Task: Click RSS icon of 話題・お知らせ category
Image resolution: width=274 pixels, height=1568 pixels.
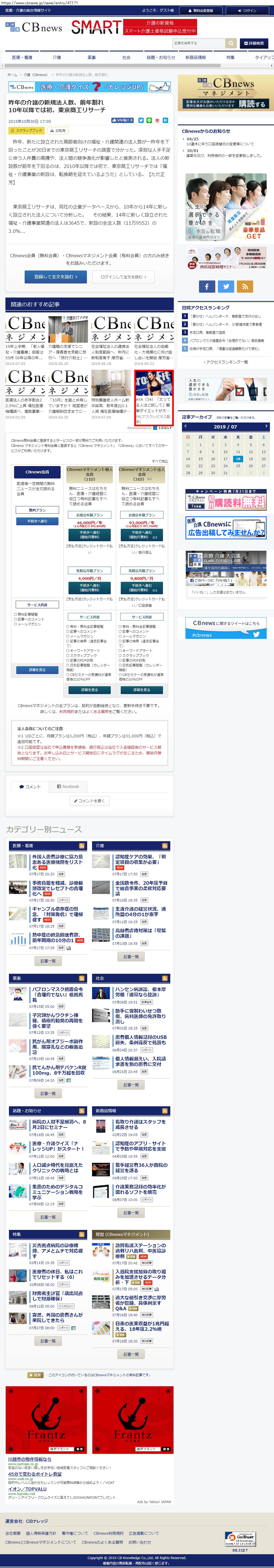Action: (x=81, y=1111)
